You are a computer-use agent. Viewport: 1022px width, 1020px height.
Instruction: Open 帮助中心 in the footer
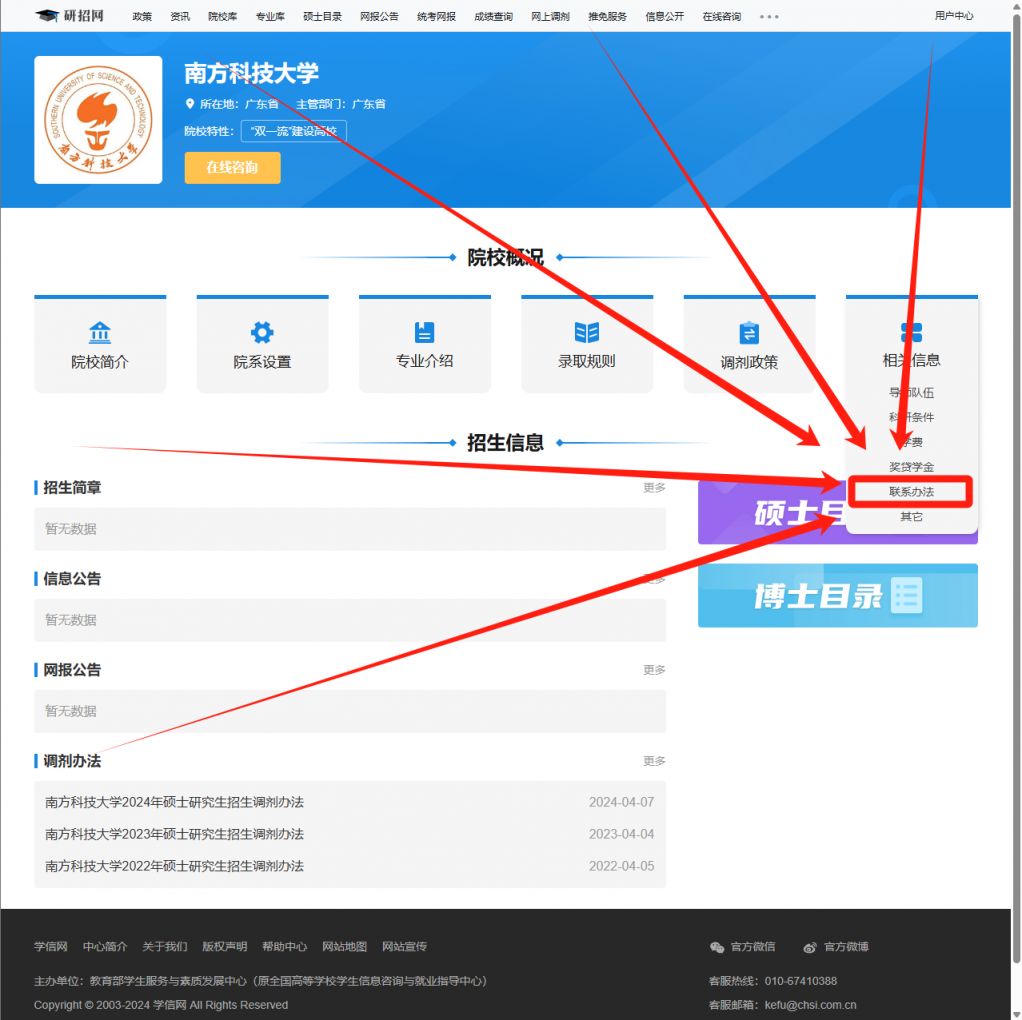click(285, 947)
